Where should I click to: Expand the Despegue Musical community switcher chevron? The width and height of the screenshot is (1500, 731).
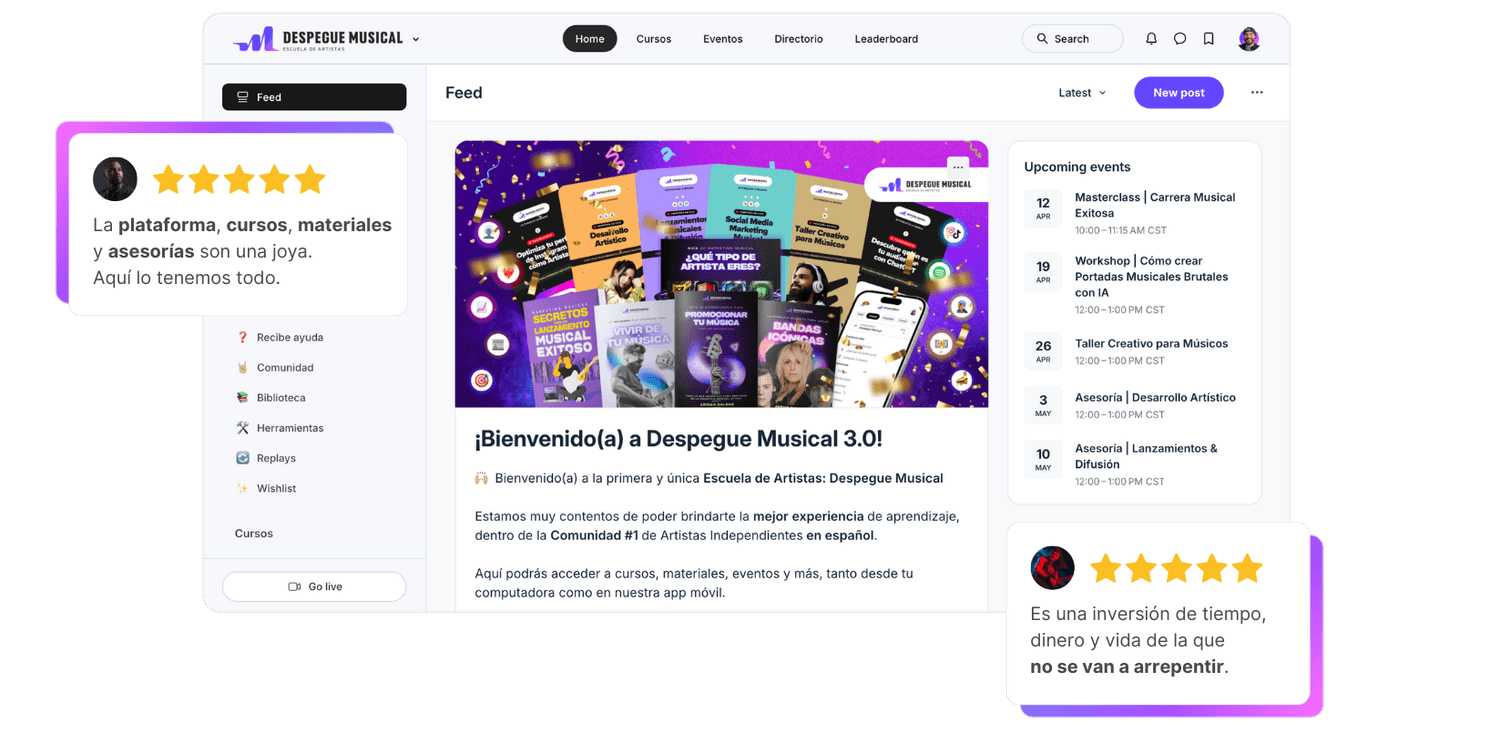[x=416, y=40]
